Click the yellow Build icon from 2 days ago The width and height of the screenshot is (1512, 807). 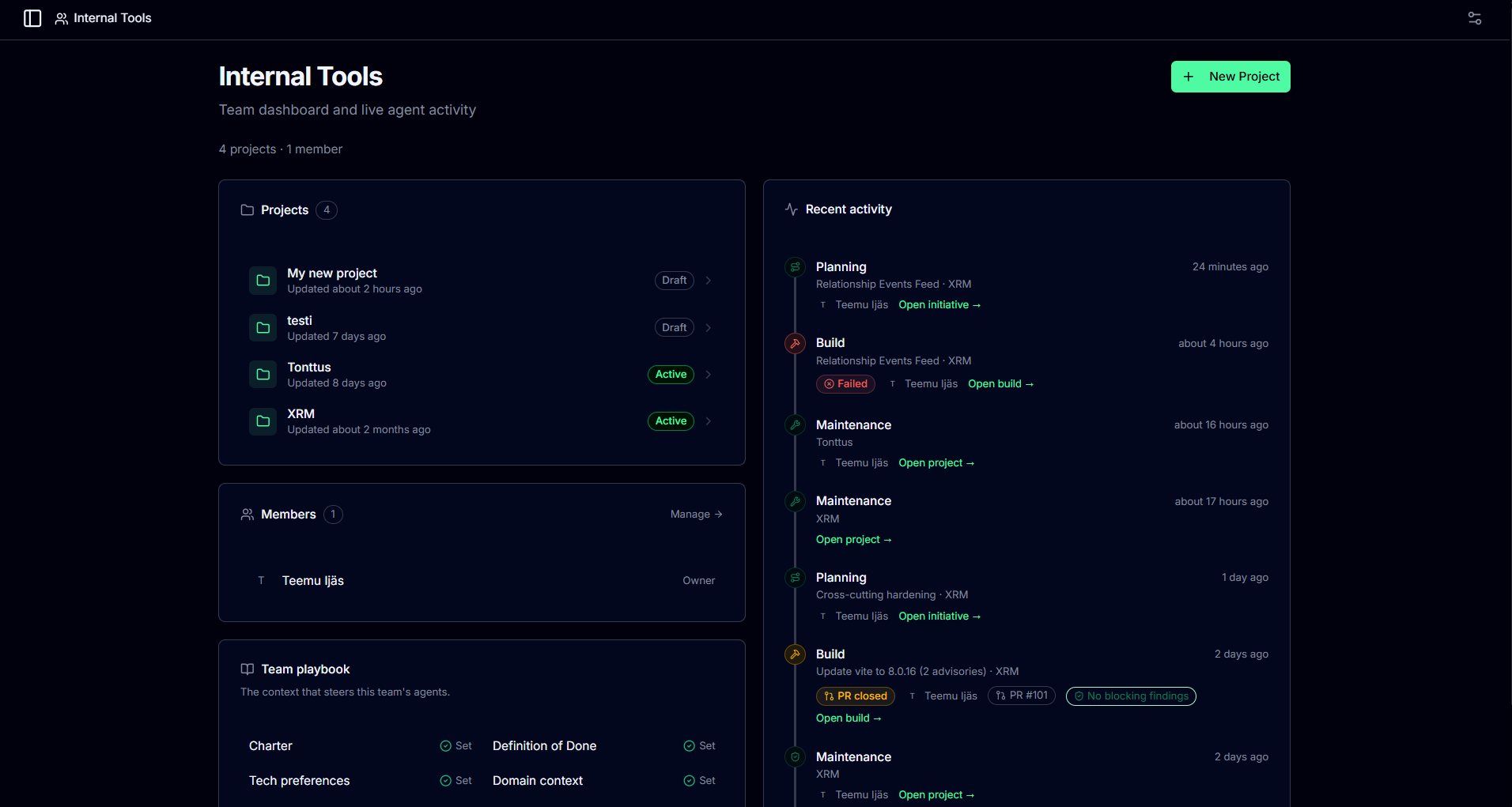pyautogui.click(x=795, y=654)
